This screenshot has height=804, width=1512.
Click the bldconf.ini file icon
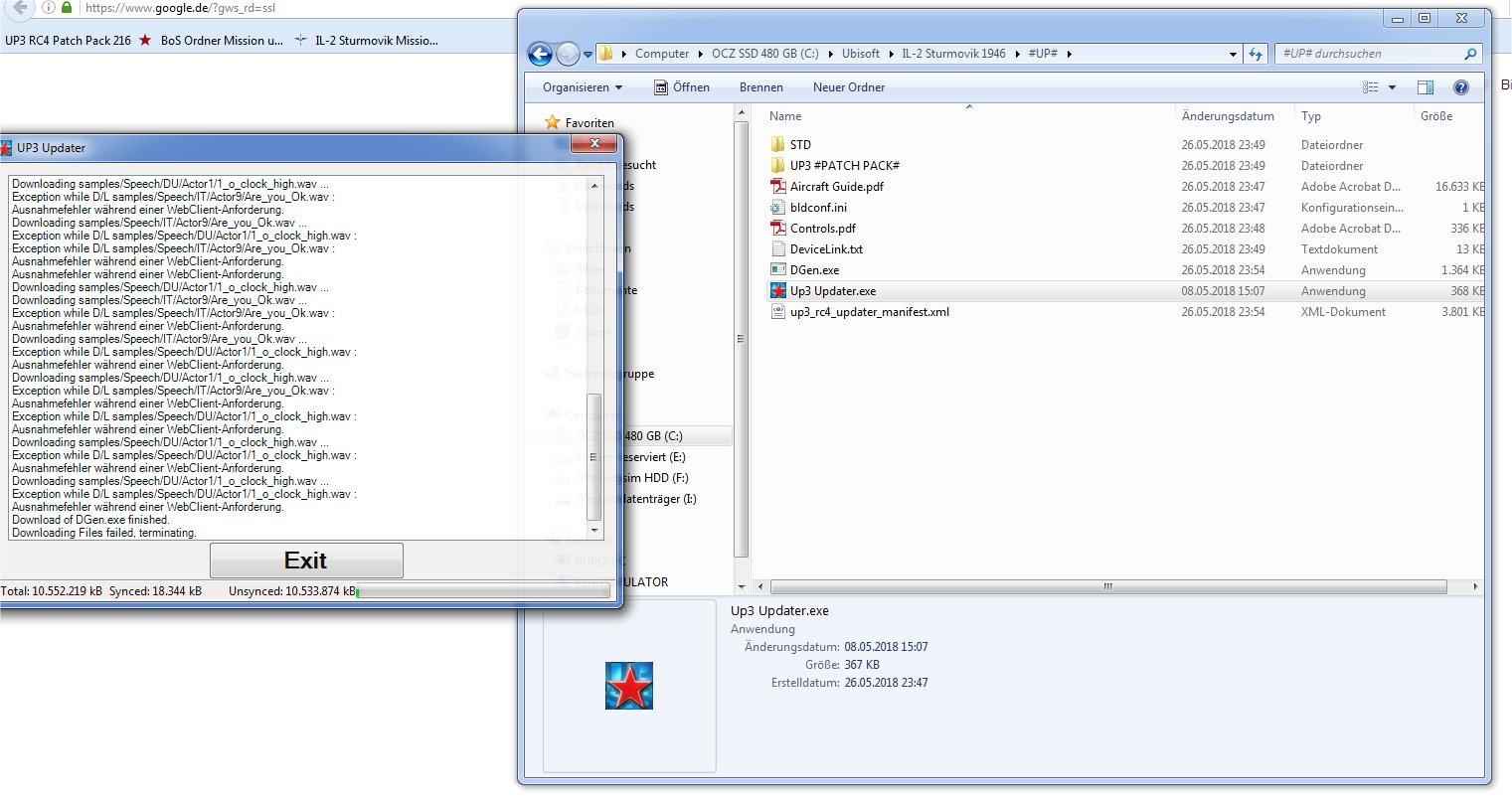778,208
